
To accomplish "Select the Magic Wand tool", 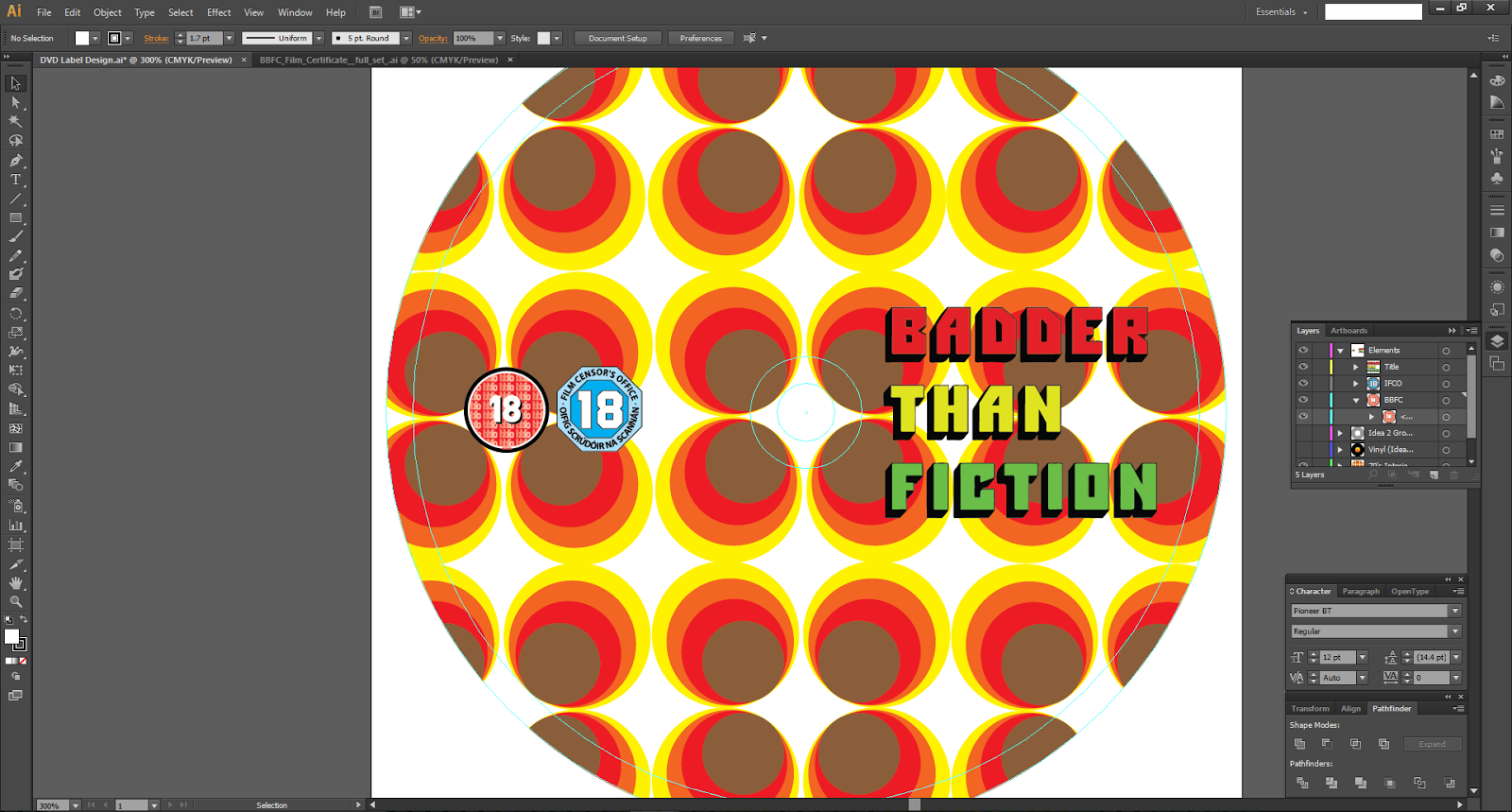I will [x=16, y=121].
